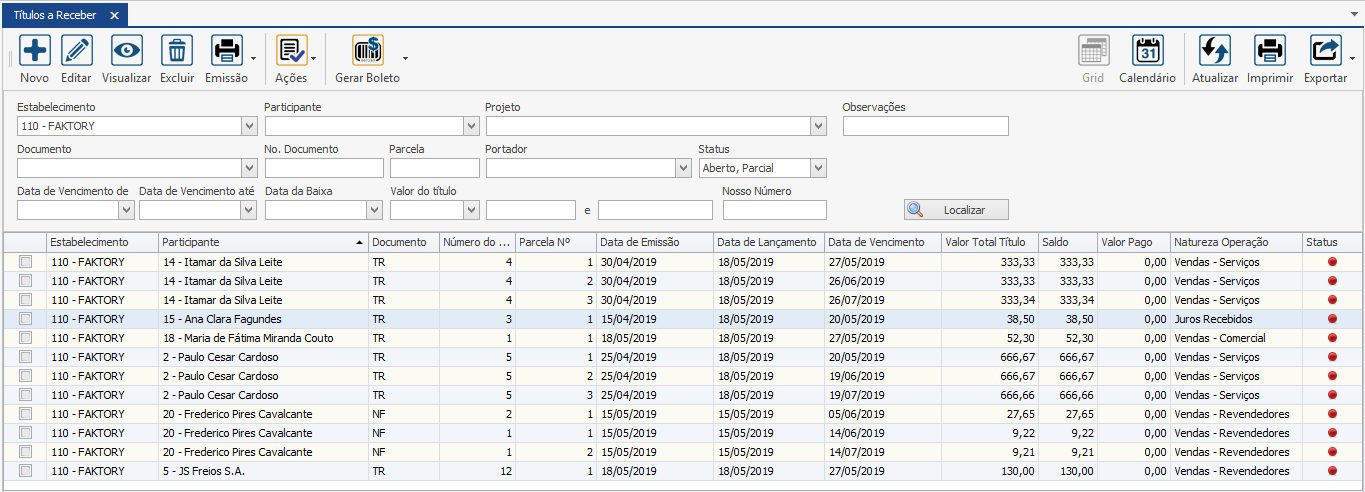Viewport: 1365px width, 492px height.
Task: Click the Editar pencil icon
Action: [x=76, y=51]
